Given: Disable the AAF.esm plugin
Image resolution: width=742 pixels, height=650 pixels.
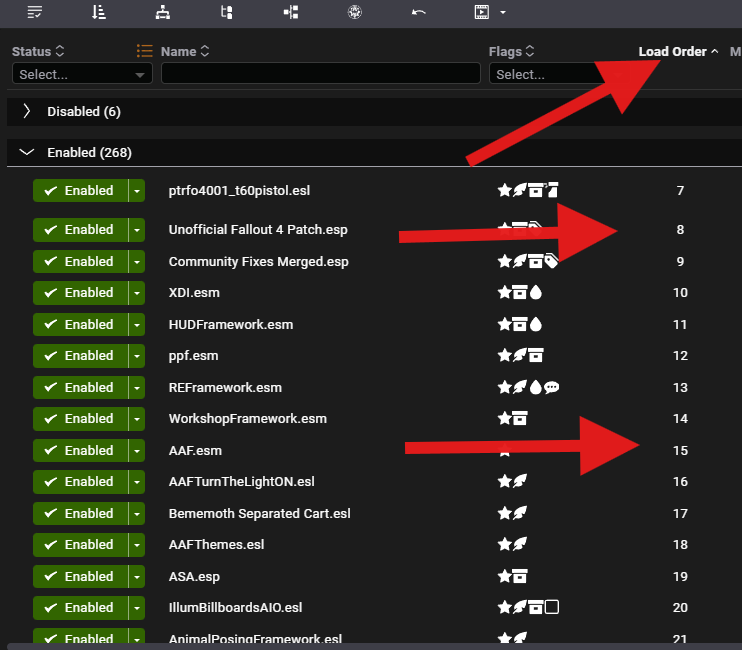Looking at the screenshot, I should click(x=80, y=450).
